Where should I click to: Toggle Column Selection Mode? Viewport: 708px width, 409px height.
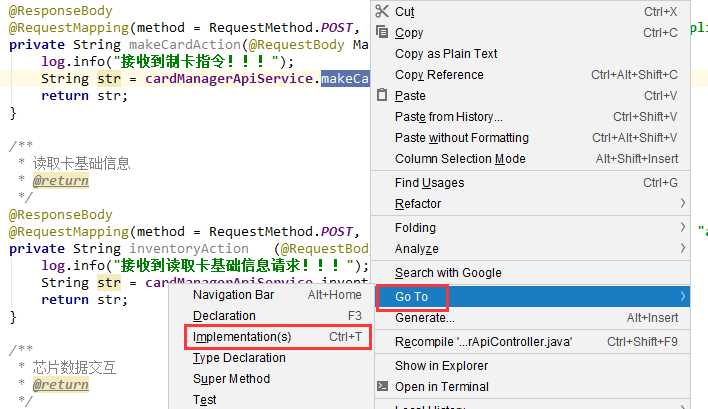pyautogui.click(x=531, y=159)
